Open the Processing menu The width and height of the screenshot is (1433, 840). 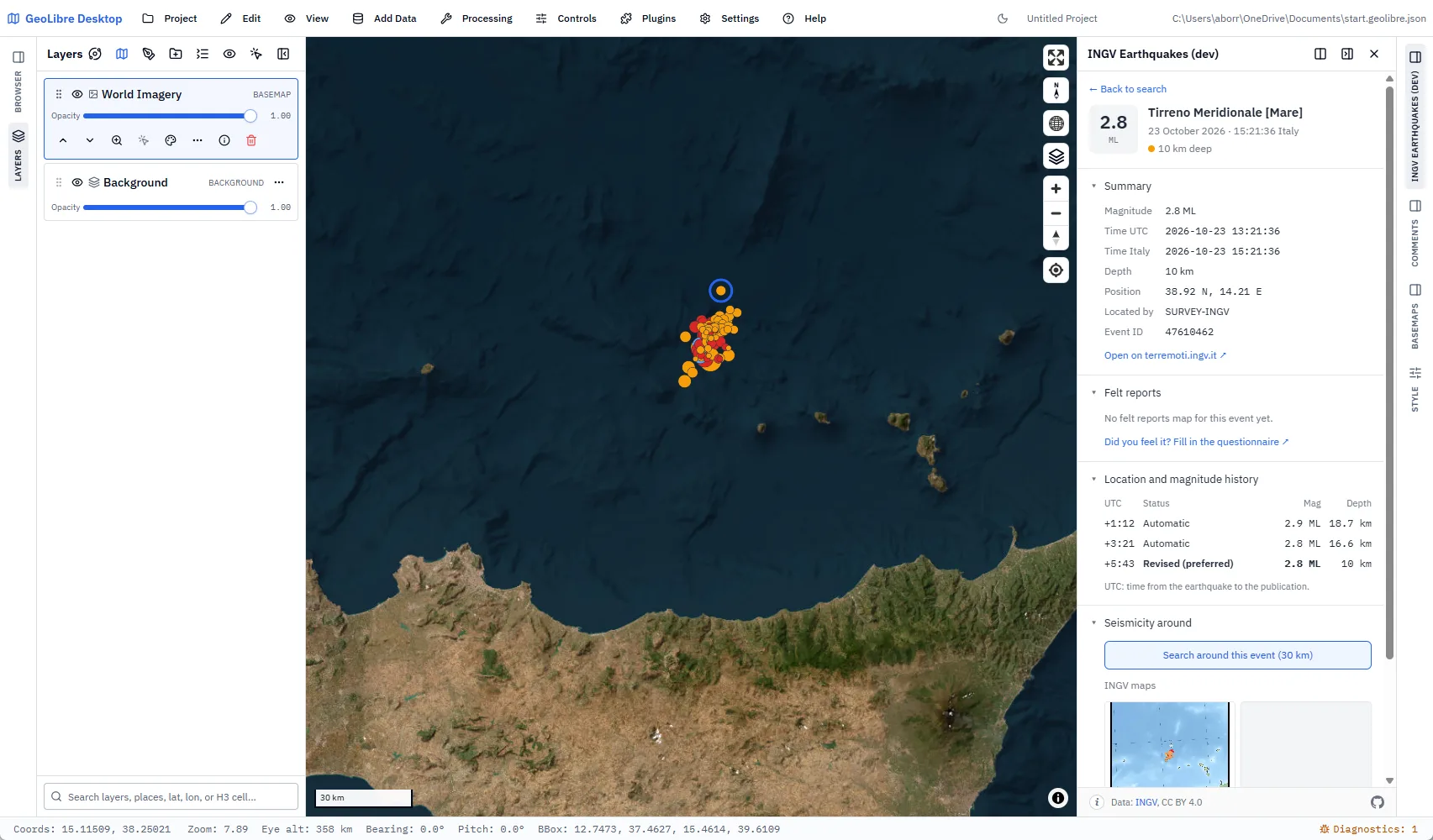(x=477, y=18)
